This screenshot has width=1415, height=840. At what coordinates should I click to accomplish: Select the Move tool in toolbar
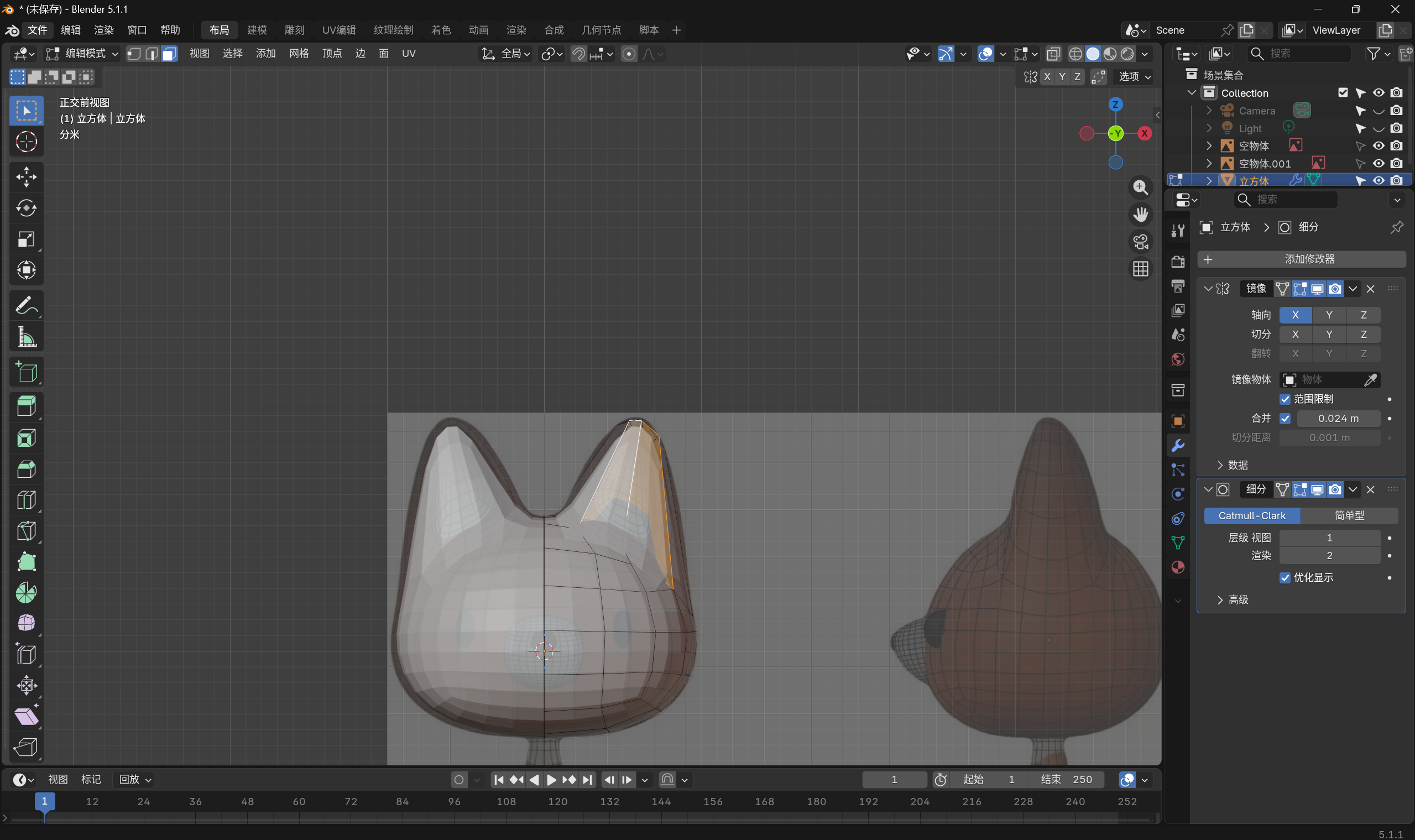coord(26,176)
